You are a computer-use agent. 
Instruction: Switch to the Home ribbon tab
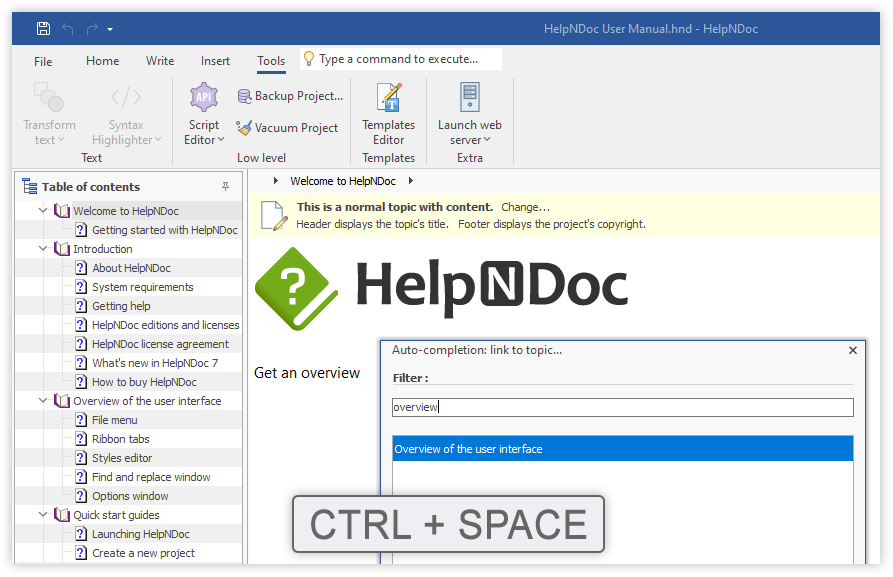click(x=103, y=61)
